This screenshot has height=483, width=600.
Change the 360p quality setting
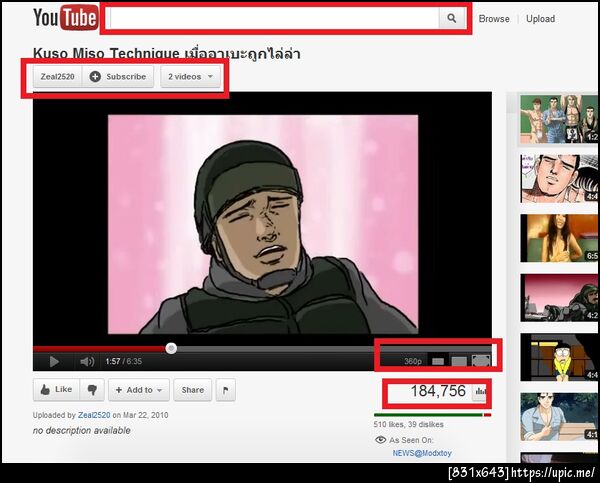click(413, 361)
